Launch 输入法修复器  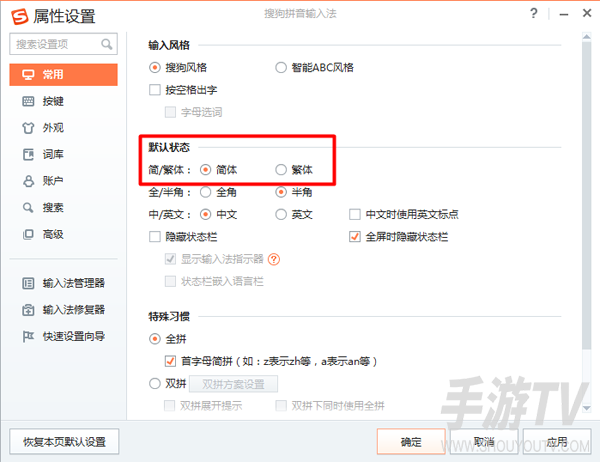point(63,310)
